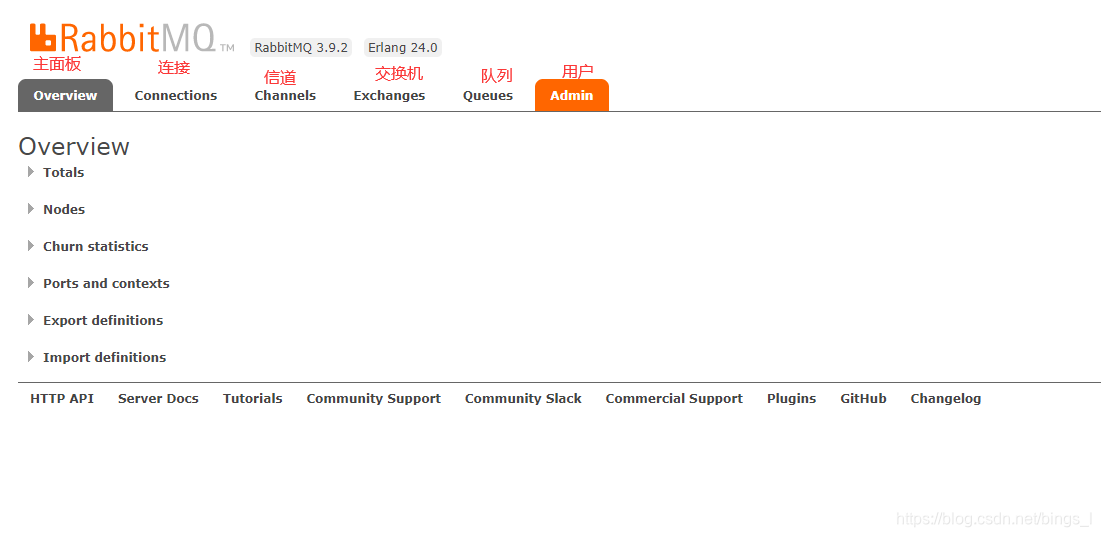Switch to the Overview tab

click(65, 95)
